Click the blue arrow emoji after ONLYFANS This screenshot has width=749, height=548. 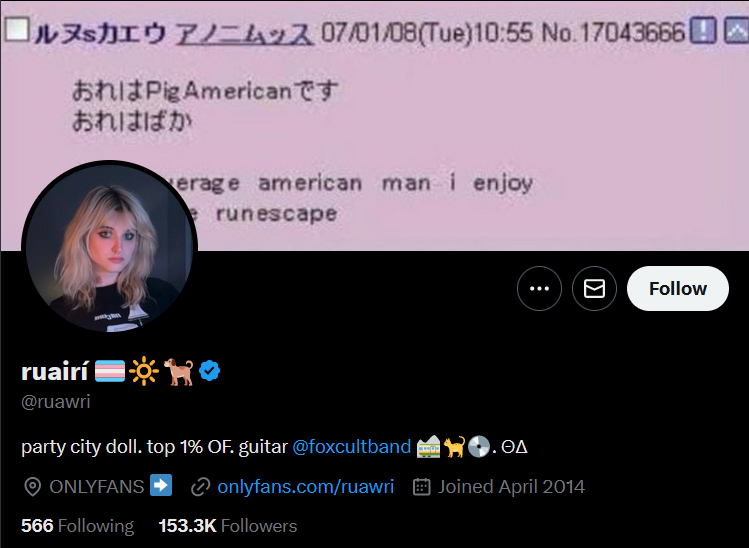click(x=160, y=485)
